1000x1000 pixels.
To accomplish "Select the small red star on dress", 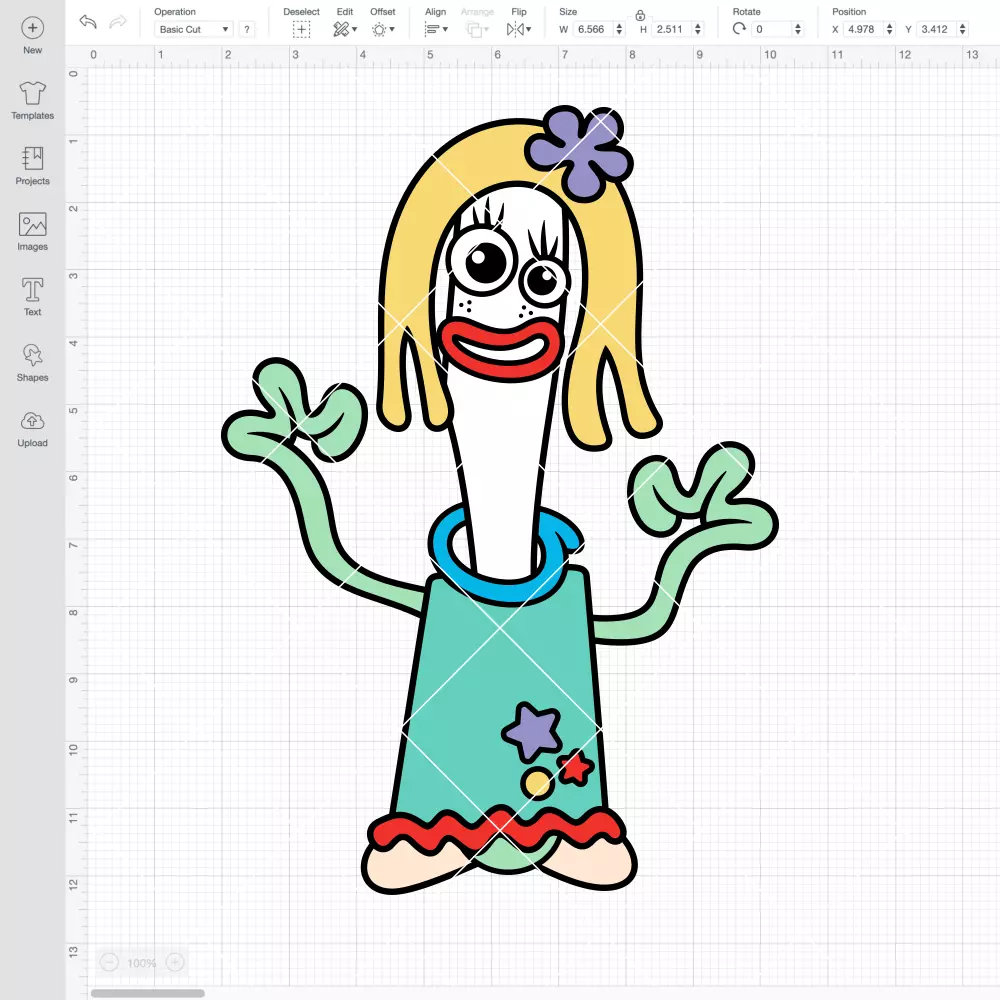I will click(575, 767).
